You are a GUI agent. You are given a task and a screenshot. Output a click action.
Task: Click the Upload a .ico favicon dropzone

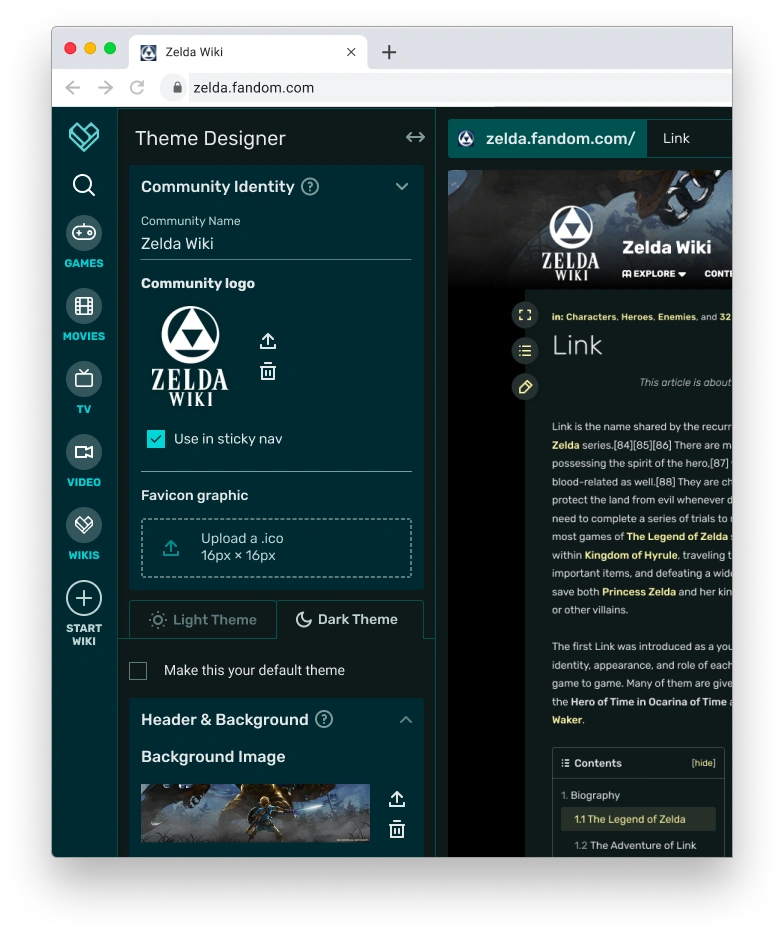[276, 547]
